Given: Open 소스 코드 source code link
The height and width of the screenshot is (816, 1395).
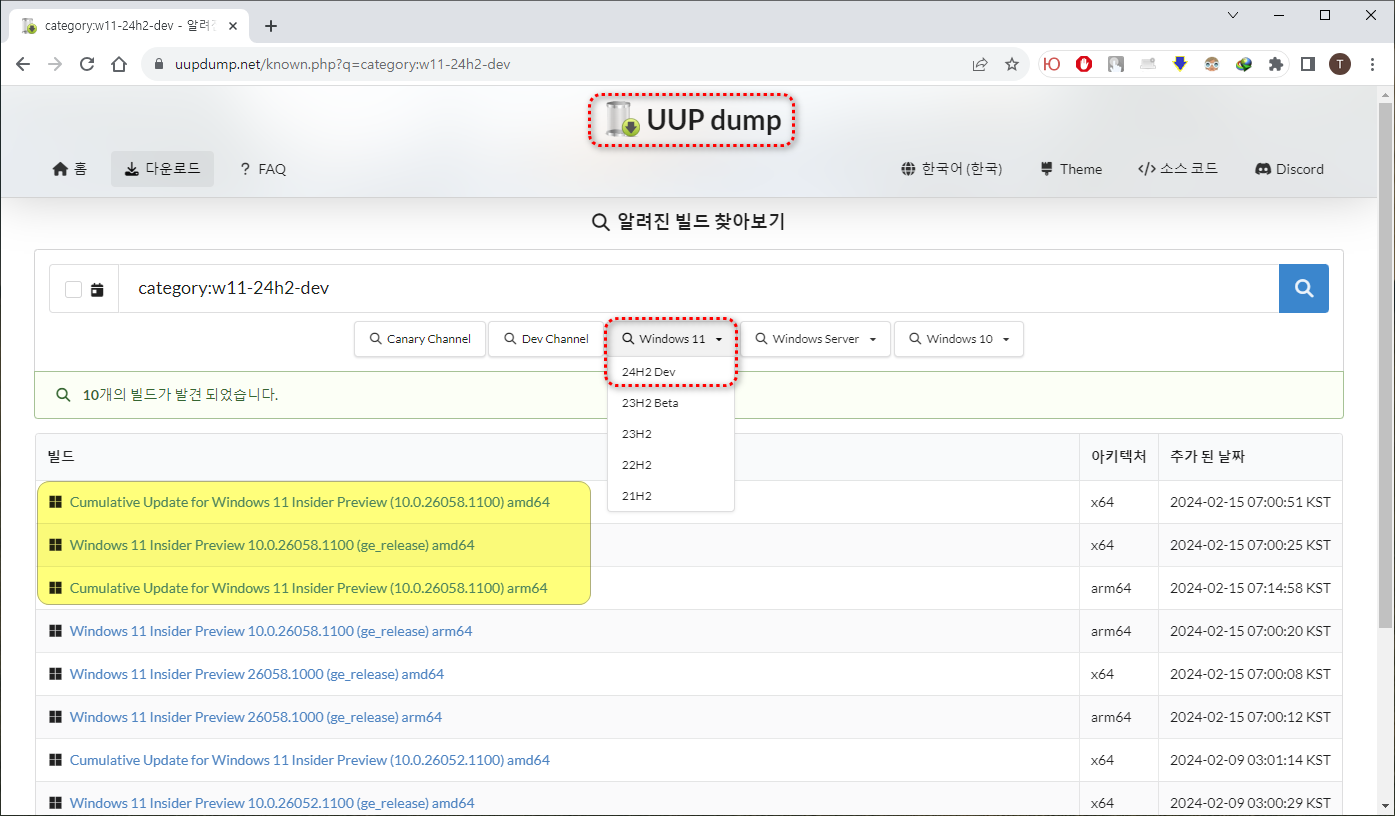Looking at the screenshot, I should point(1178,169).
